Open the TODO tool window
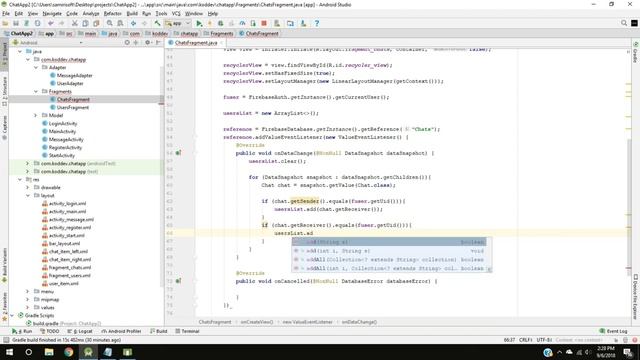Image resolution: width=640 pixels, height=360 pixels. 49,331
